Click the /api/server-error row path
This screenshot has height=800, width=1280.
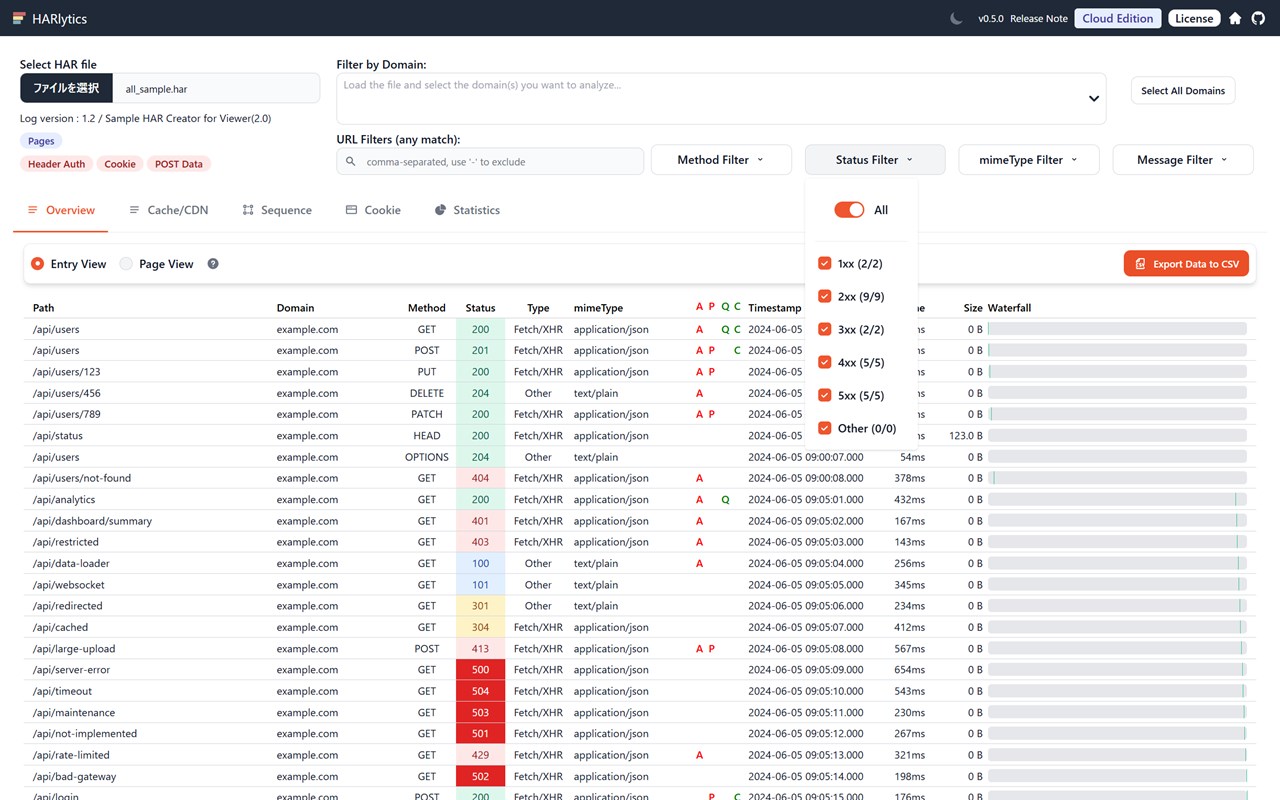(71, 670)
